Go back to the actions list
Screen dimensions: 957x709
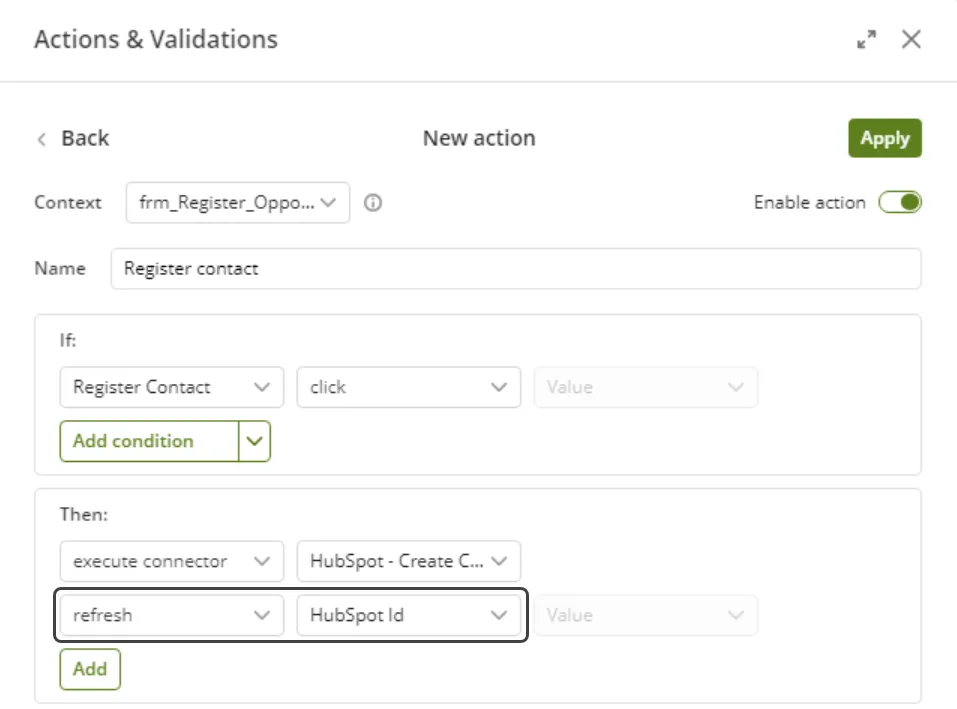tap(73, 139)
